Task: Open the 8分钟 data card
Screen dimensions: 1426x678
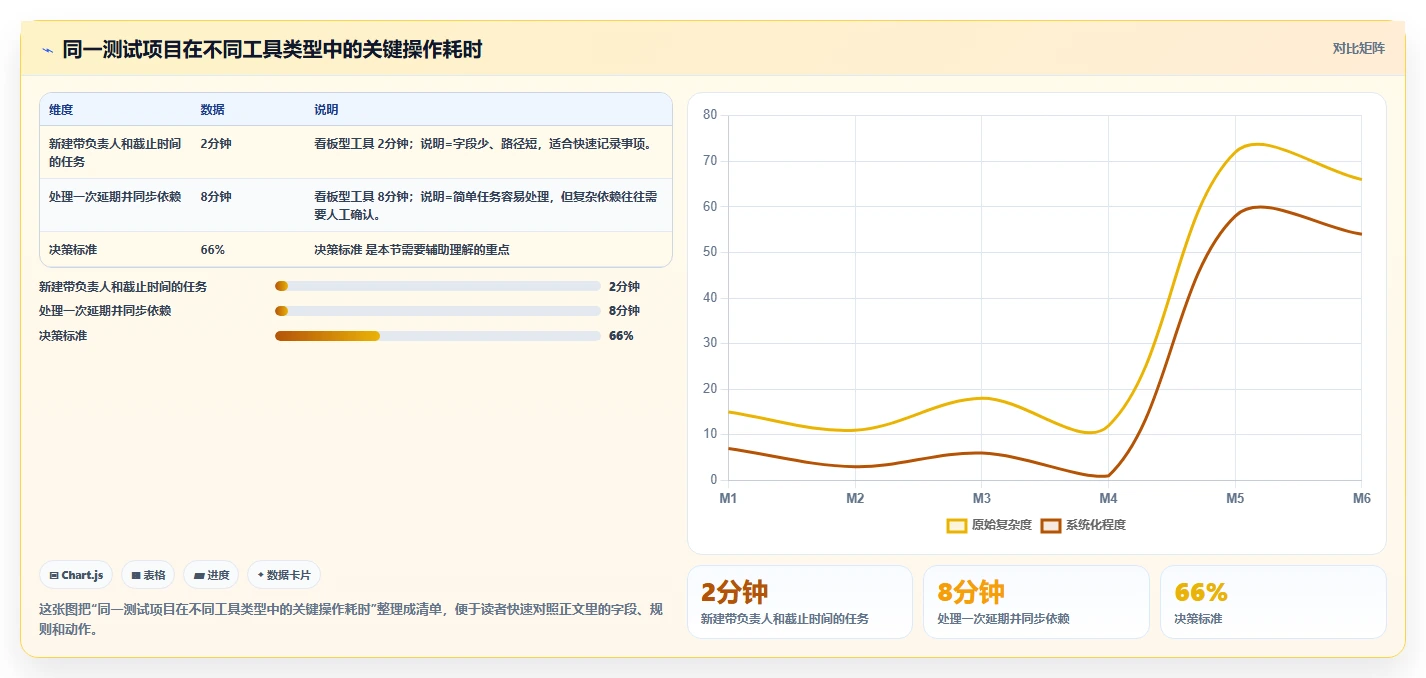Action: pyautogui.click(x=1036, y=602)
